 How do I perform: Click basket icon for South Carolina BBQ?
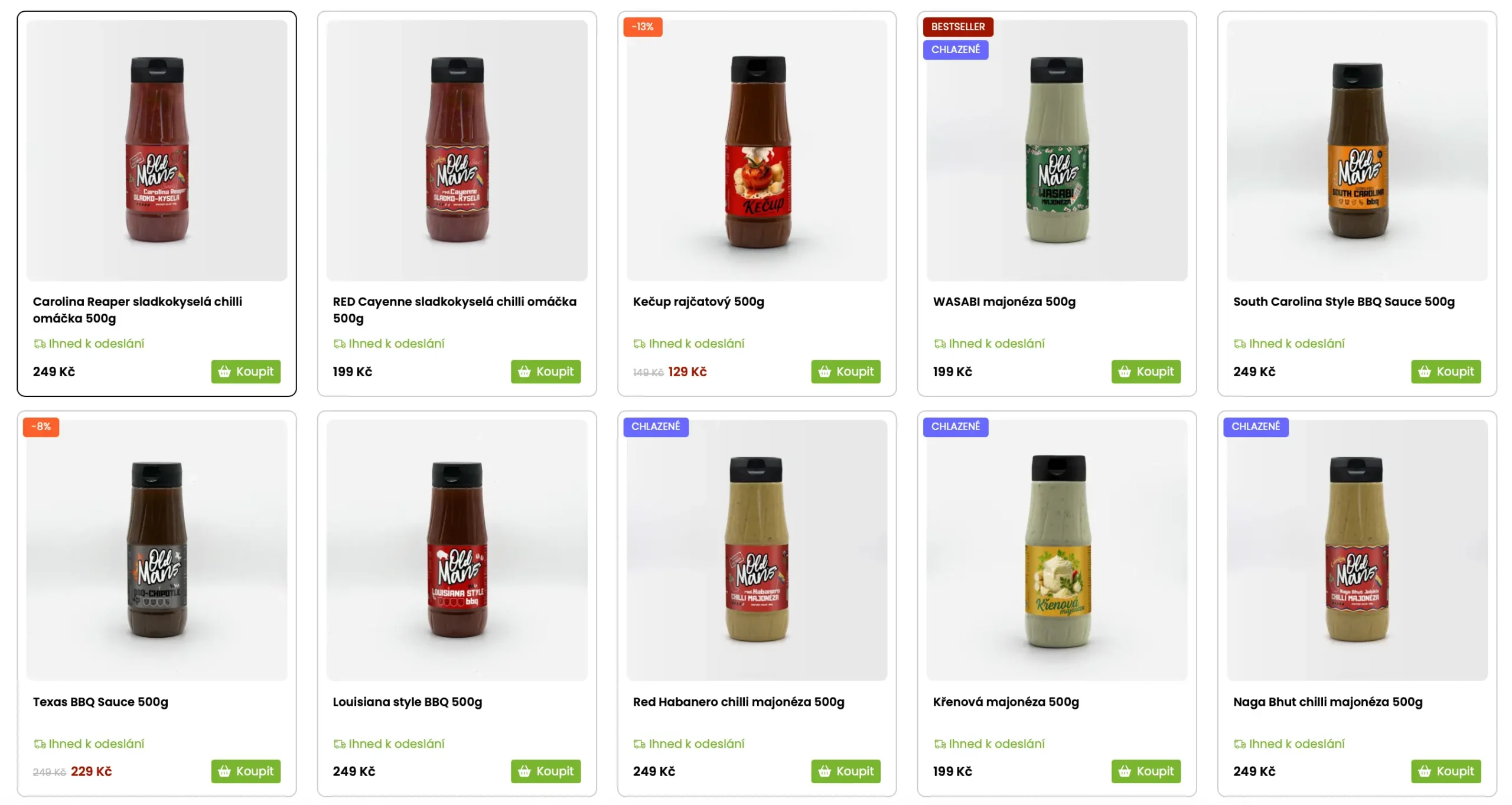click(1424, 371)
